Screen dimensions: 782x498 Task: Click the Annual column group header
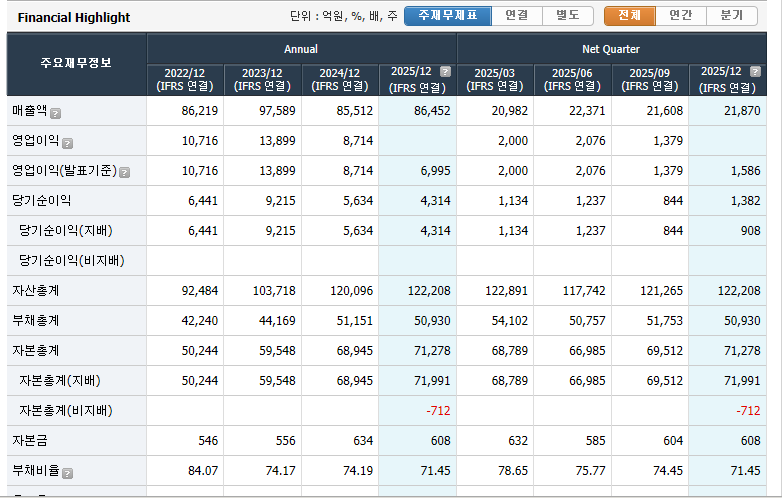[x=301, y=49]
